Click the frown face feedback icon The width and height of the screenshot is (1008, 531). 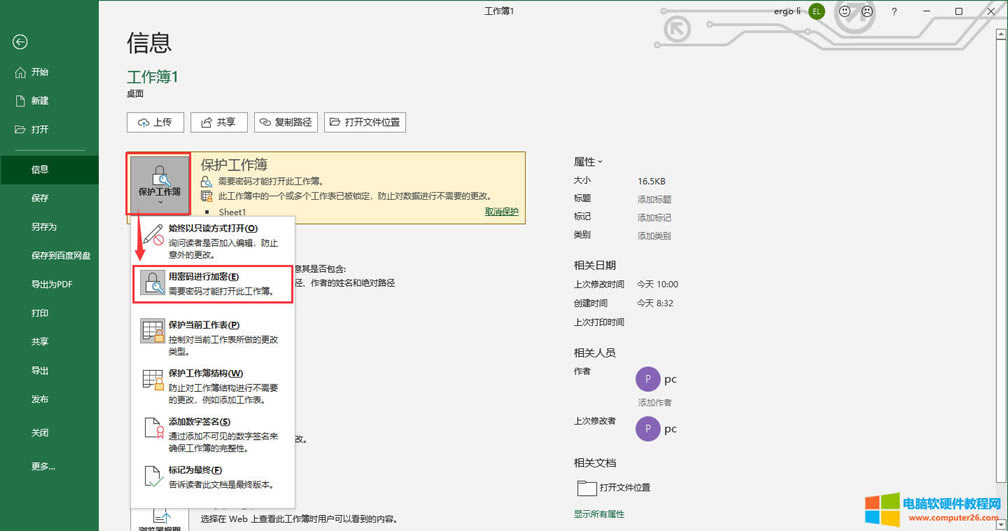click(867, 11)
